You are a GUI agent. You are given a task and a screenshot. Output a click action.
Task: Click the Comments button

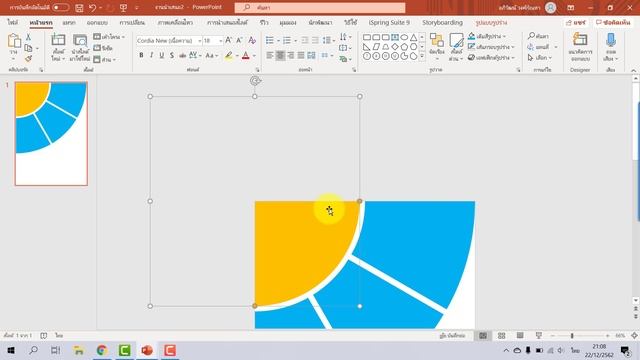coord(613,23)
